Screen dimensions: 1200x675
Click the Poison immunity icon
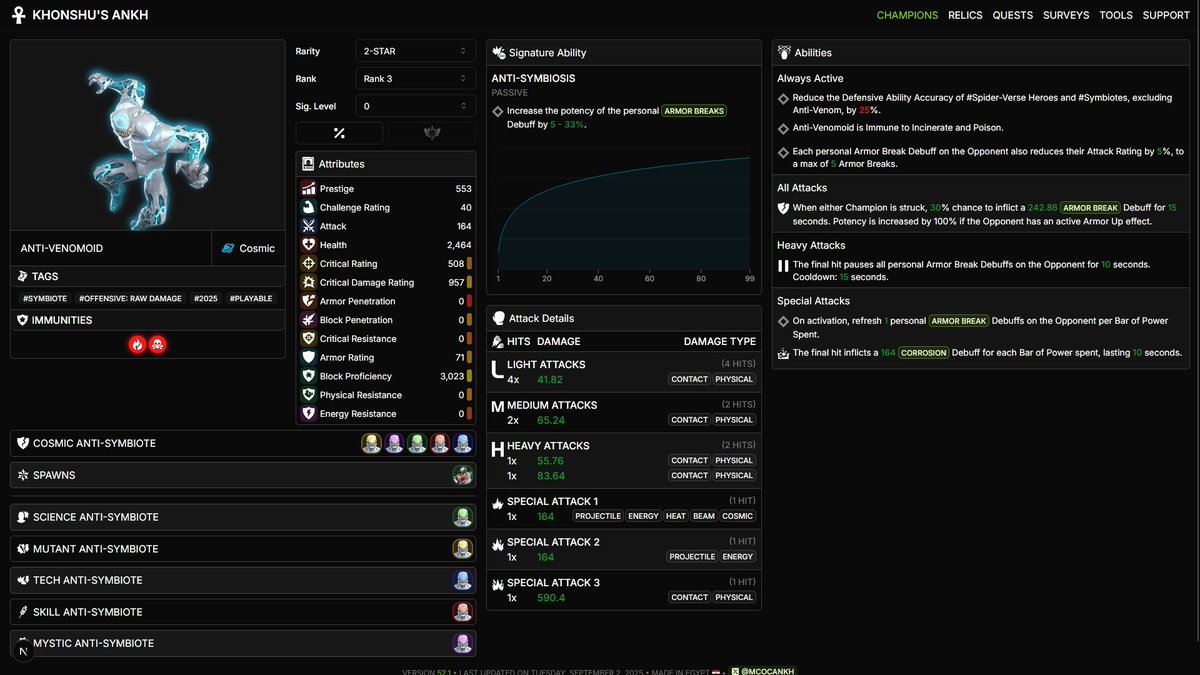click(157, 344)
